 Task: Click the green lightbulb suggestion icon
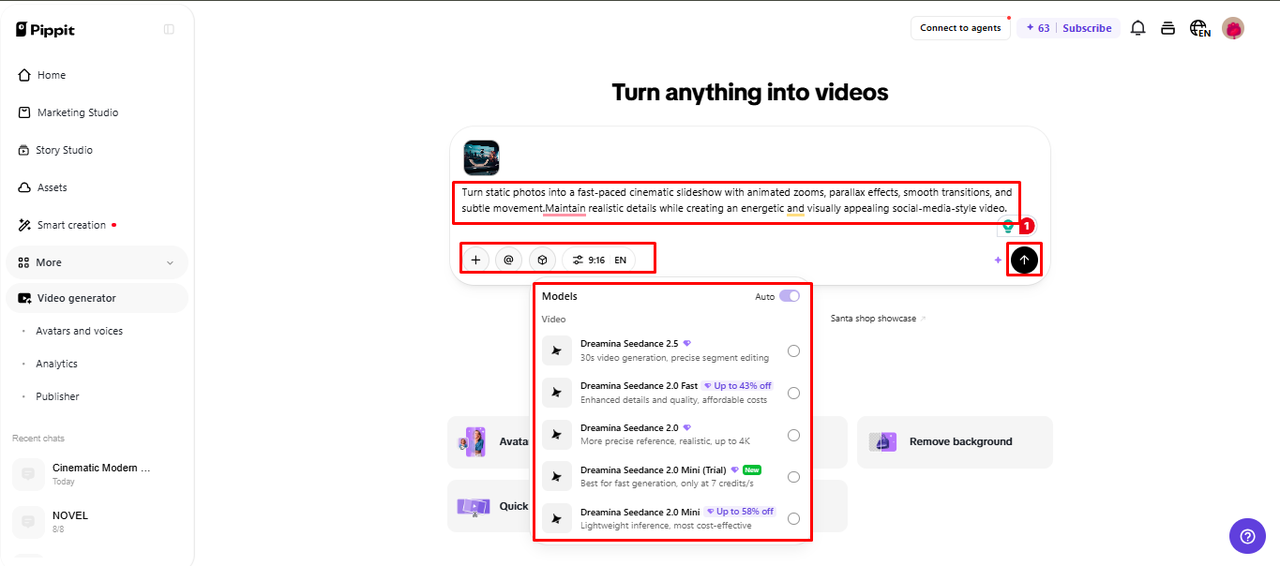point(1008,227)
